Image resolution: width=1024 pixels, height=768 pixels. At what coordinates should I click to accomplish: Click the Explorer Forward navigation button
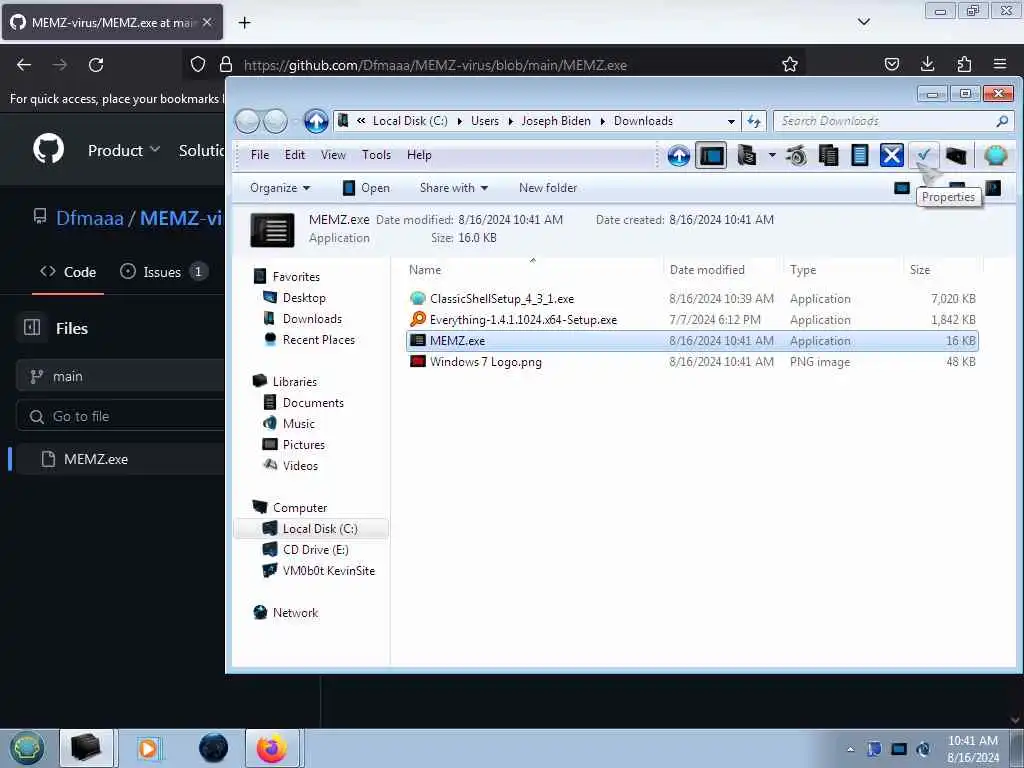(x=276, y=121)
